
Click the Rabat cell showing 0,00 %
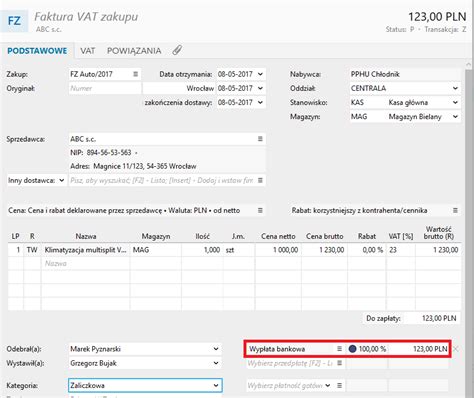(x=367, y=250)
